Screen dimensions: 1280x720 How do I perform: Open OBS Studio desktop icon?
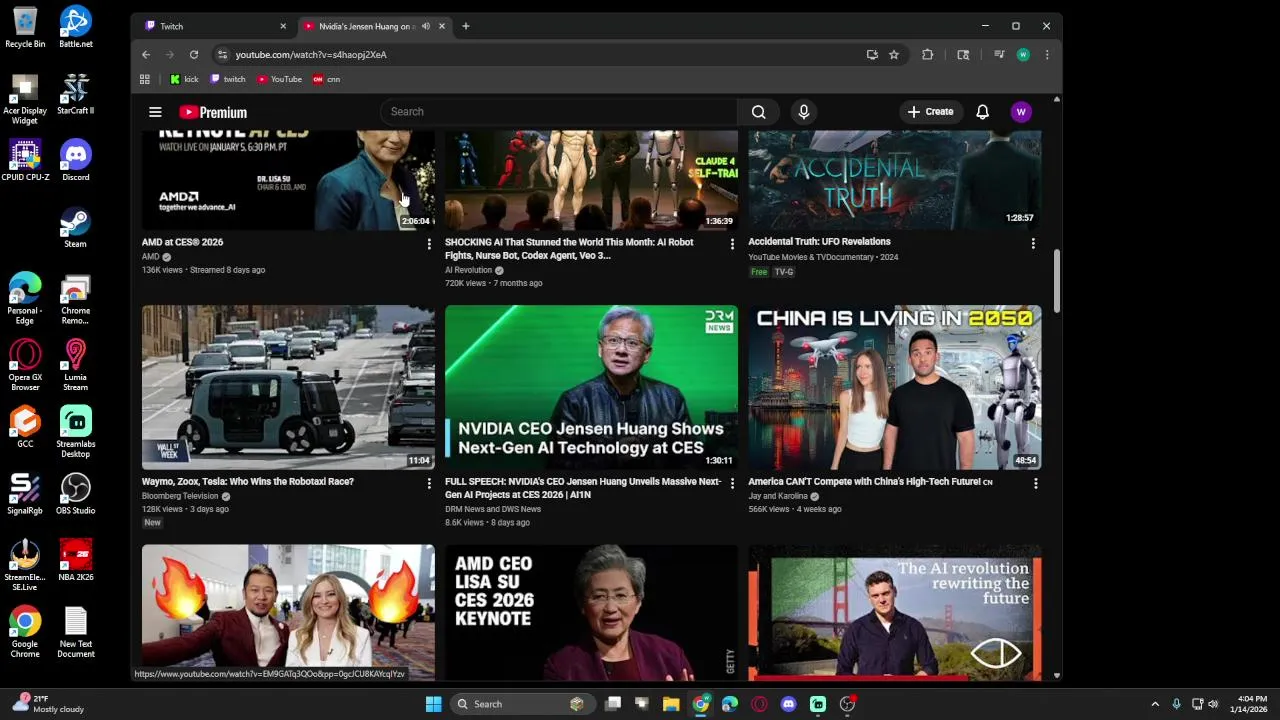tap(75, 494)
